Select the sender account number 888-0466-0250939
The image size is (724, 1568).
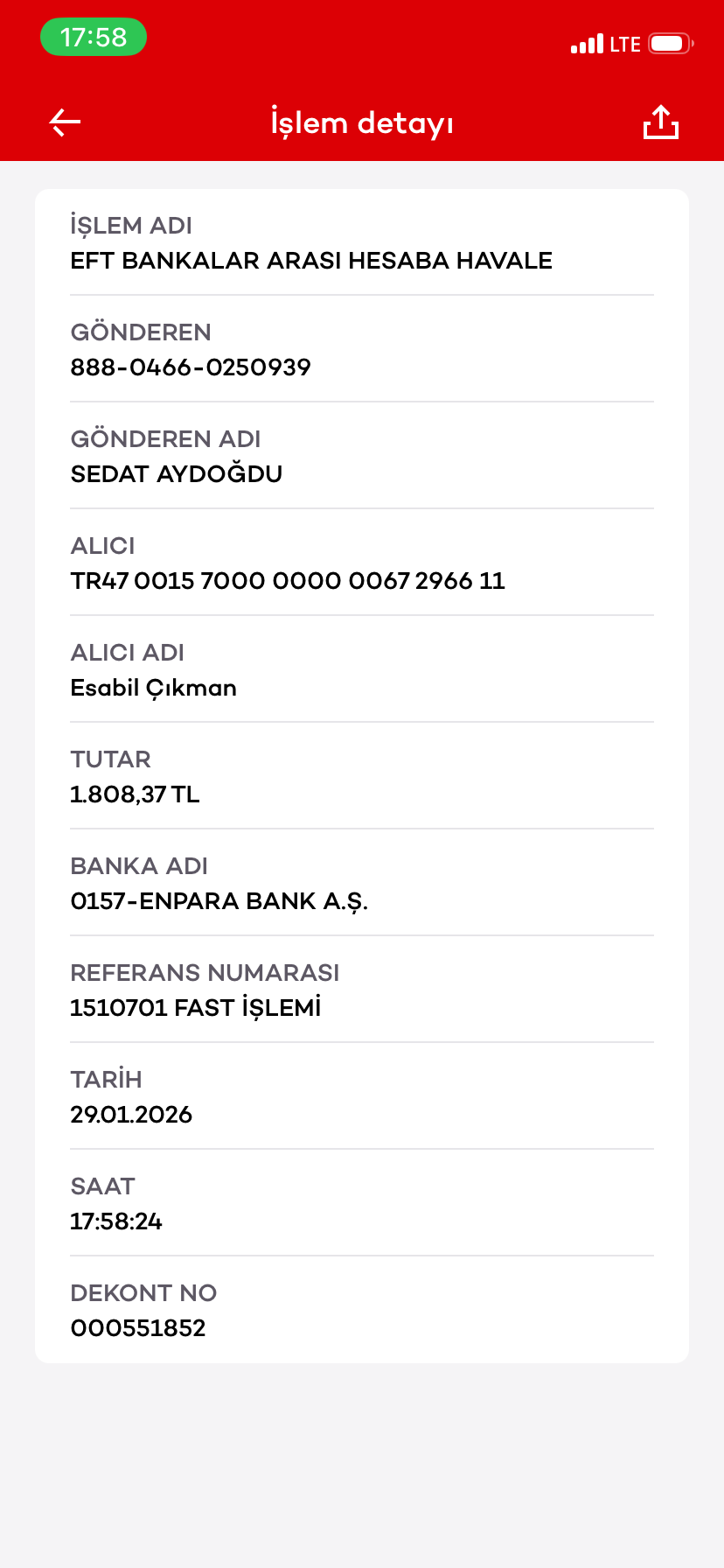click(x=191, y=367)
